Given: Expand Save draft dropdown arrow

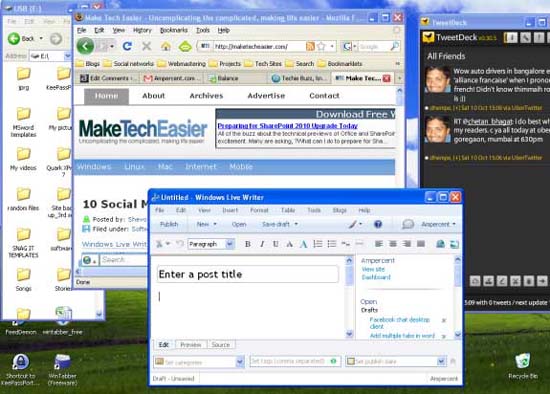Looking at the screenshot, I should (x=296, y=224).
